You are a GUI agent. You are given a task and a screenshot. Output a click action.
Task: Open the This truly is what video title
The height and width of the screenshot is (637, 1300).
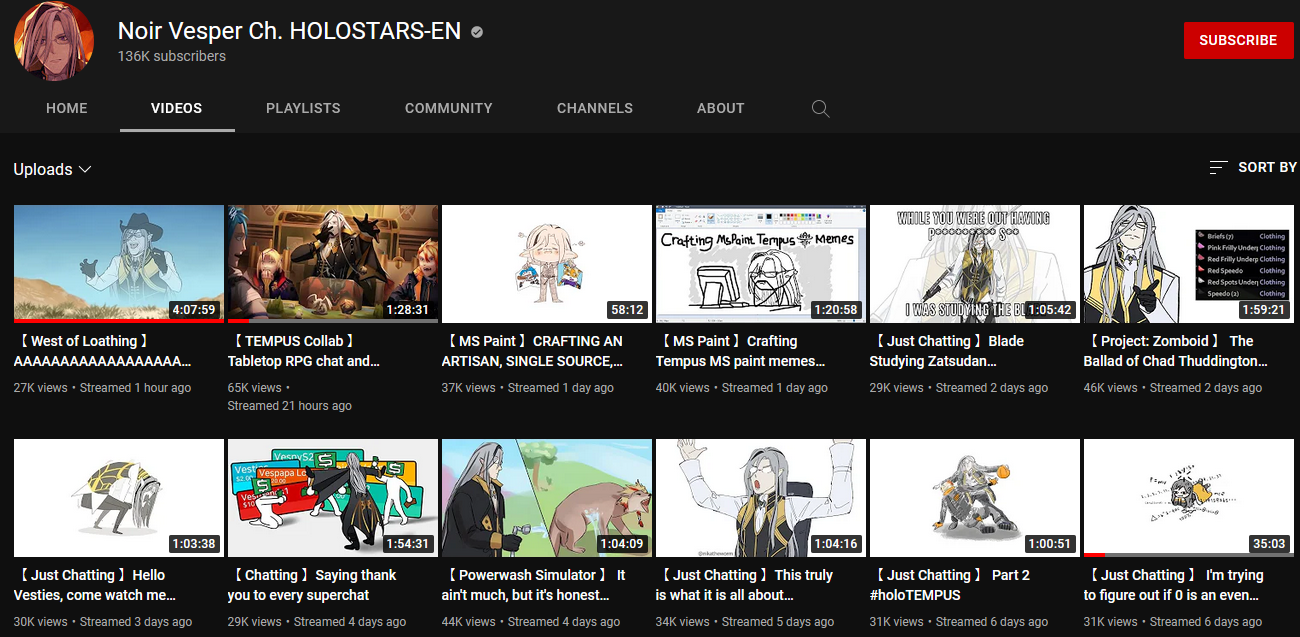(745, 585)
